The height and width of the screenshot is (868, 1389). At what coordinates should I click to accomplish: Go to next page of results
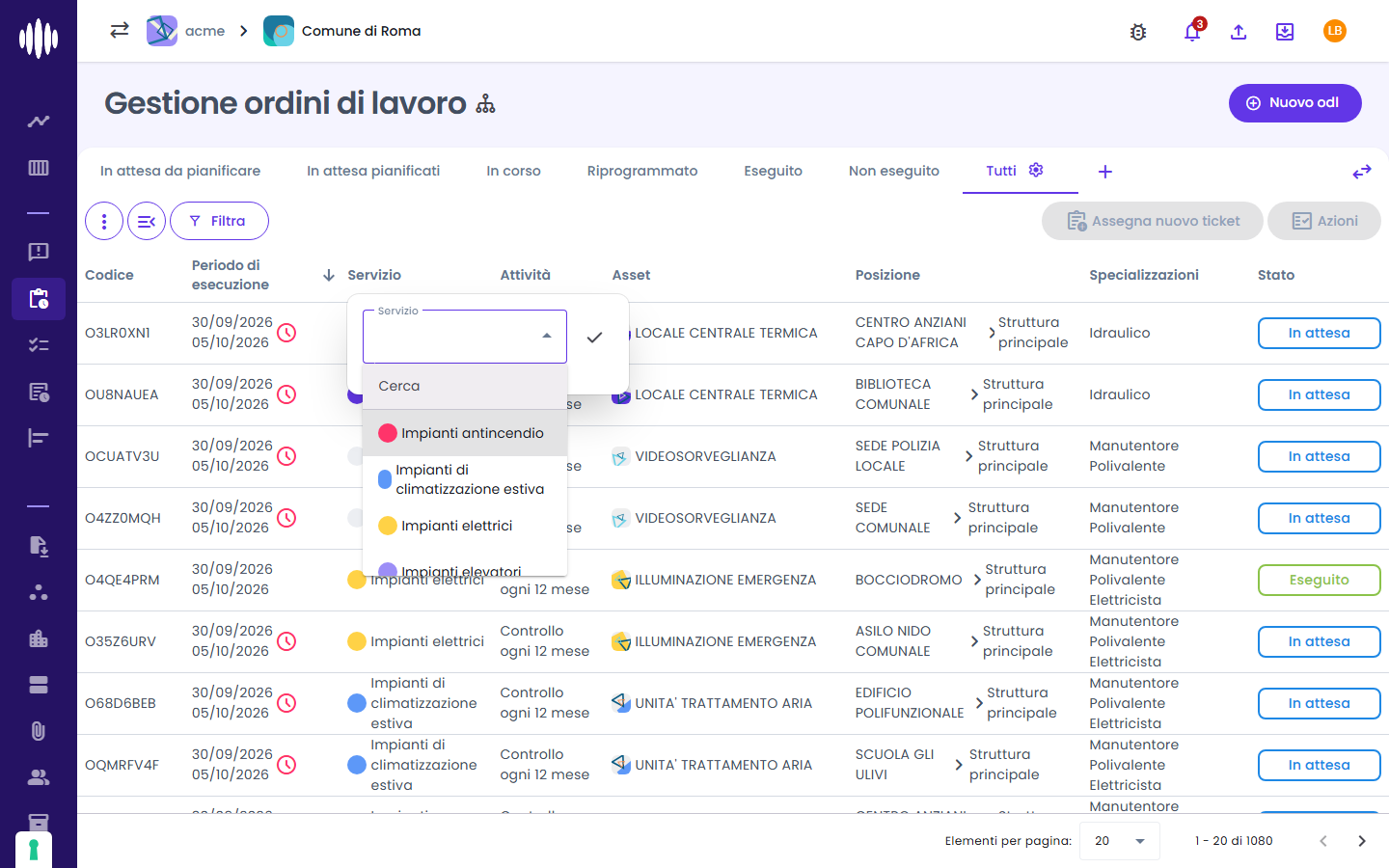[1362, 841]
